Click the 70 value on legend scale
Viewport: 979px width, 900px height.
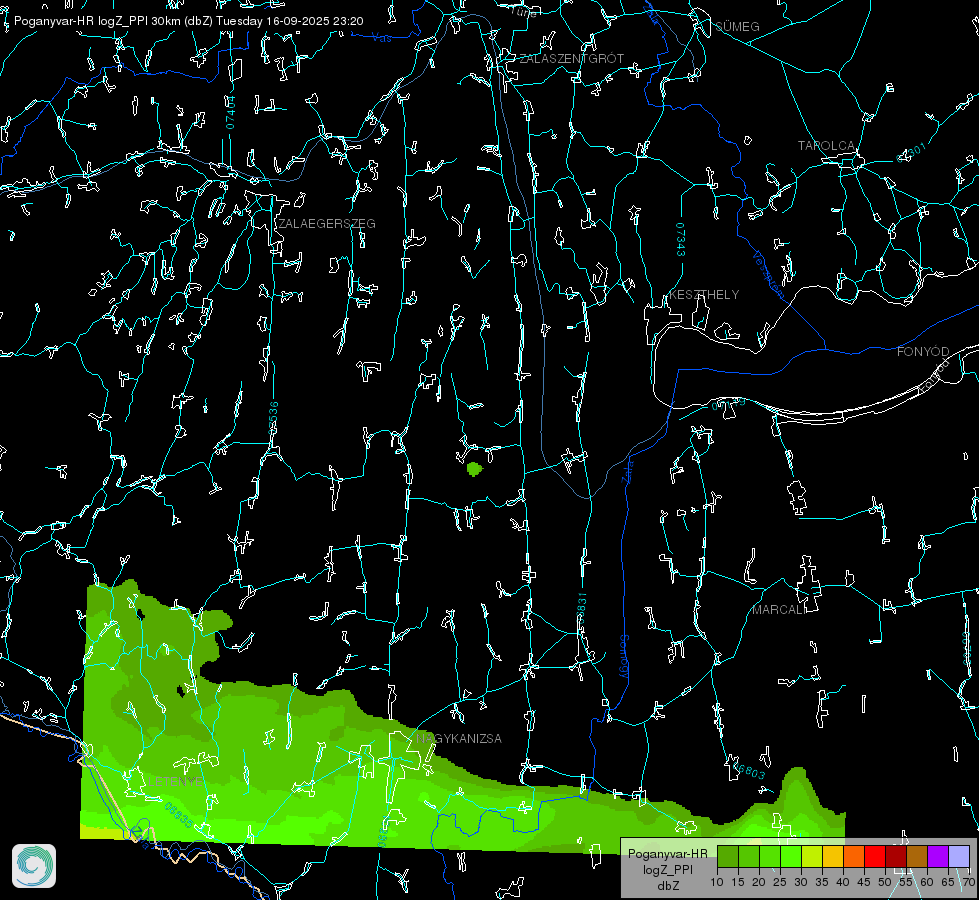point(968,883)
